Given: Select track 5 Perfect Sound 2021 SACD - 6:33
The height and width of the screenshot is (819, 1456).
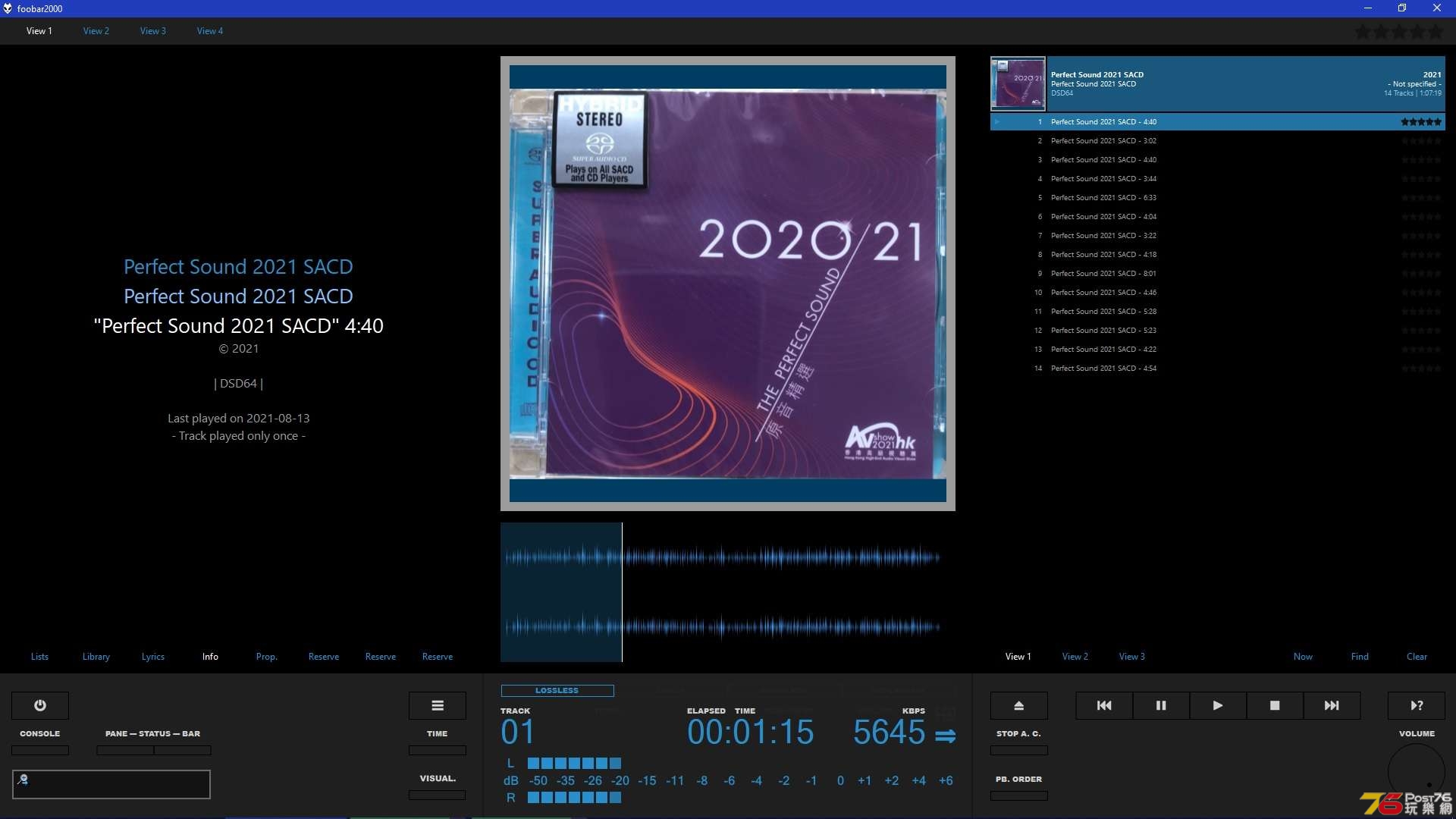Looking at the screenshot, I should [x=1218, y=198].
